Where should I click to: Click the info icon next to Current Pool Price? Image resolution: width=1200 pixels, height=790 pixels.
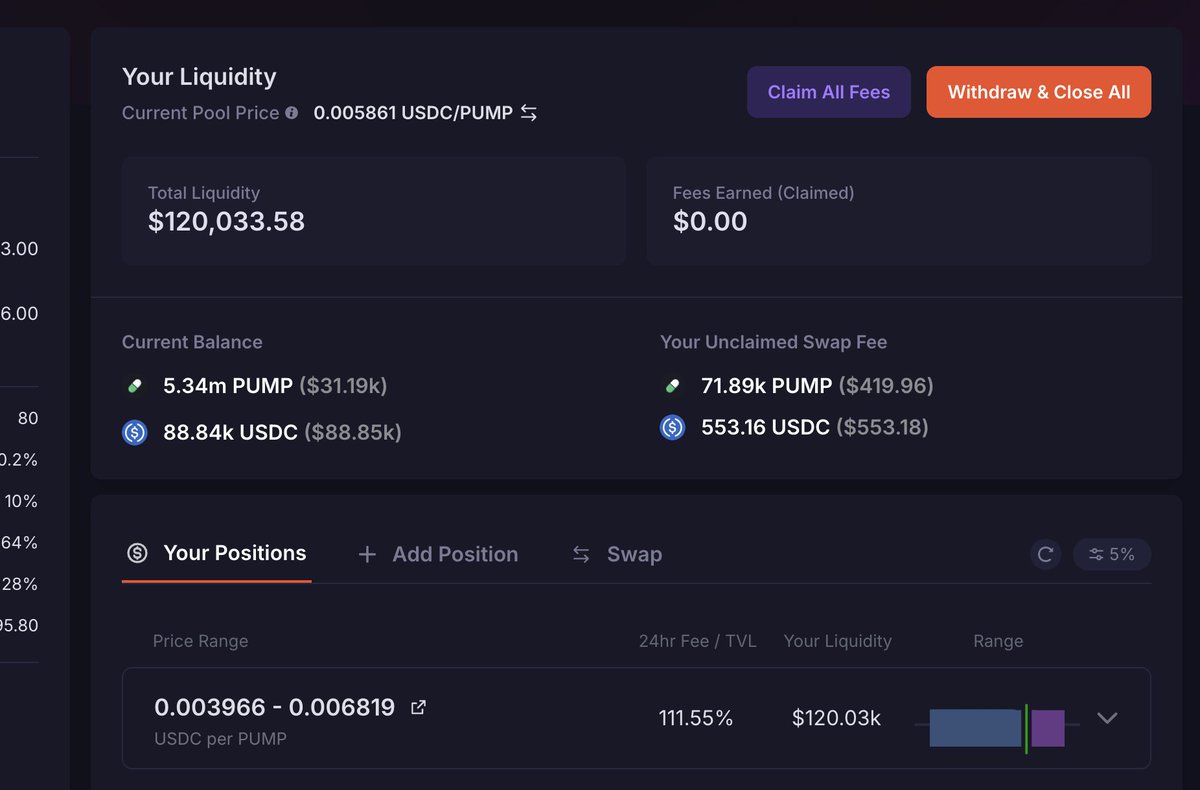point(291,113)
